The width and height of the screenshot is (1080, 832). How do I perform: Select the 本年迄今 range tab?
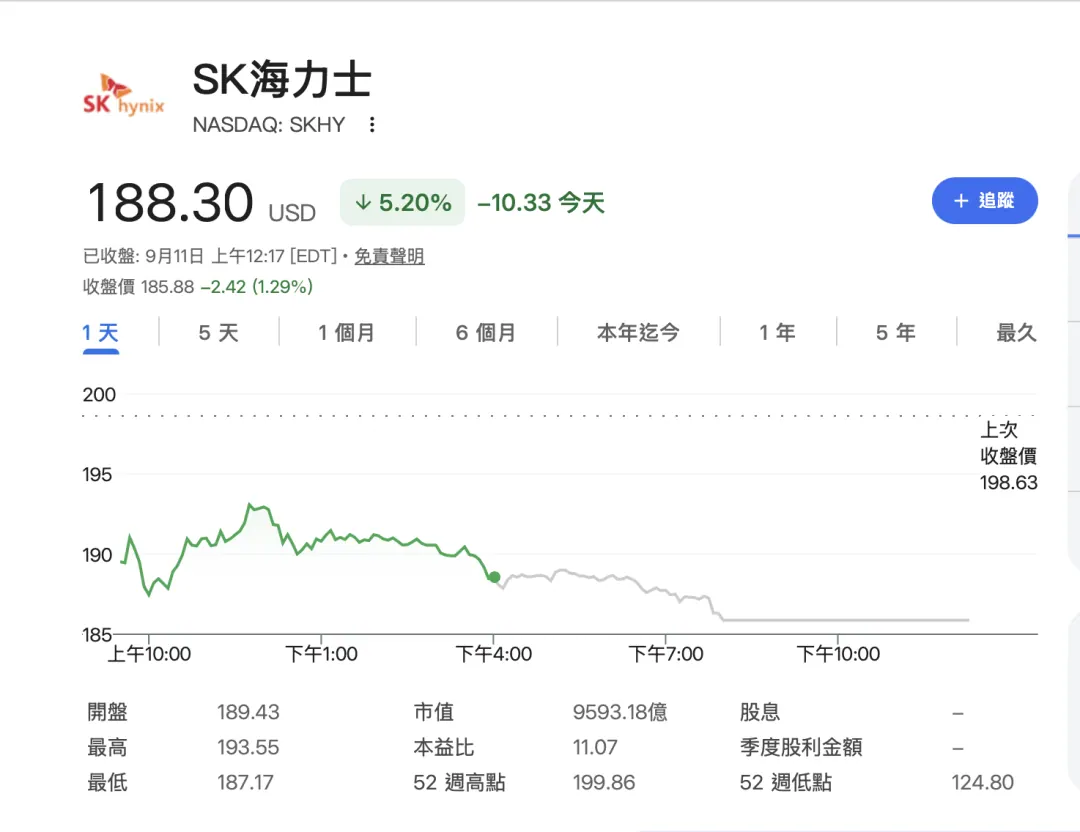click(x=638, y=333)
